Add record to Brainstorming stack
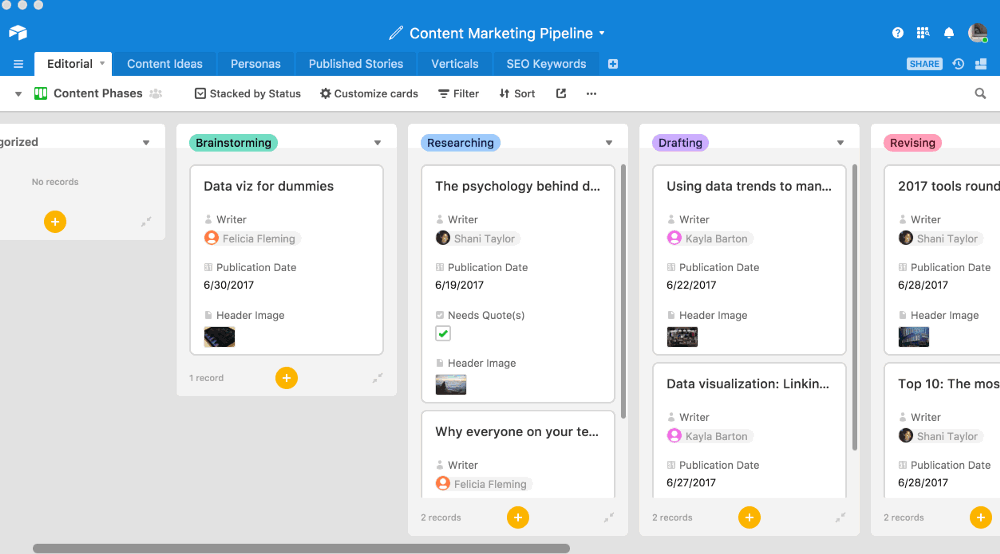The image size is (1000, 554). (286, 378)
